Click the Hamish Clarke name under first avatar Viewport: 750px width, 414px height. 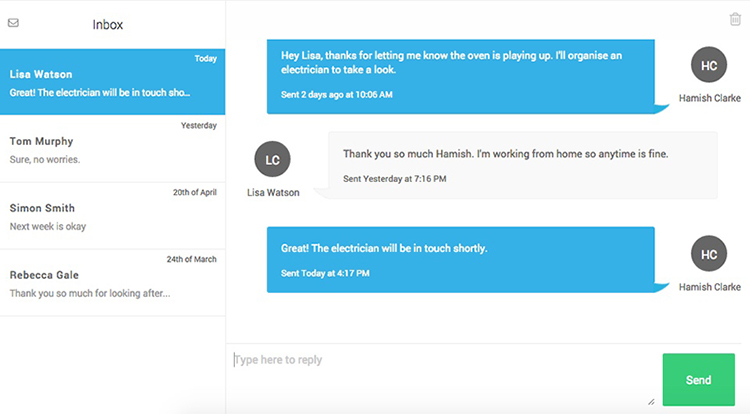pos(709,99)
